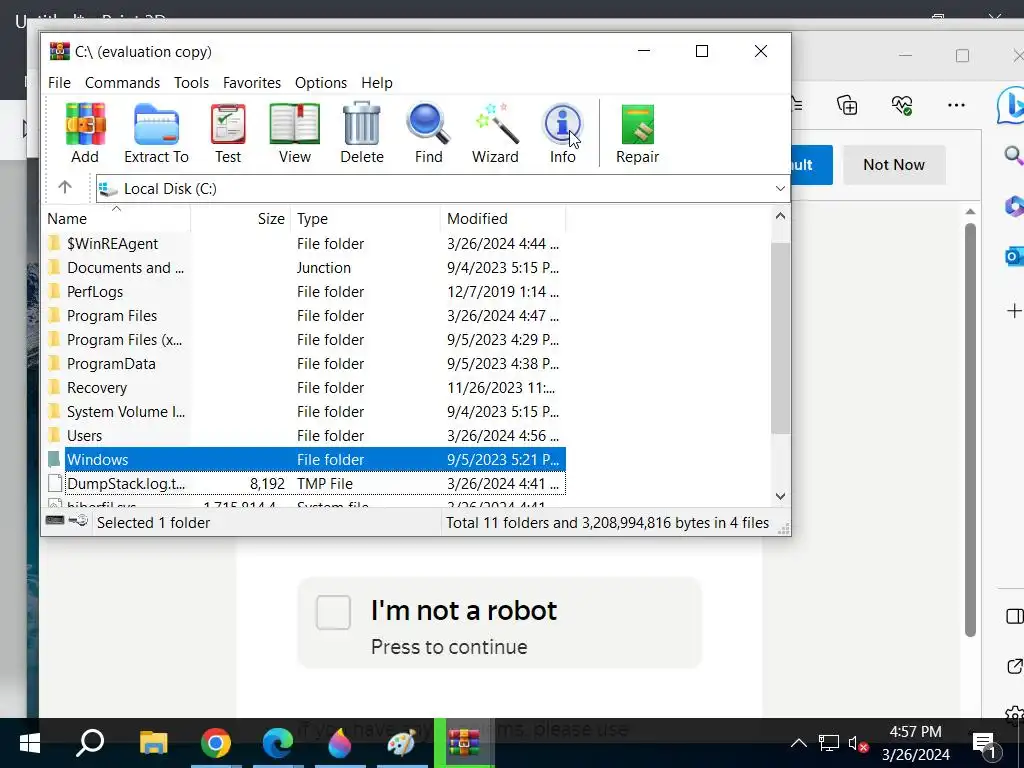Click the Delete trash can icon

362,133
